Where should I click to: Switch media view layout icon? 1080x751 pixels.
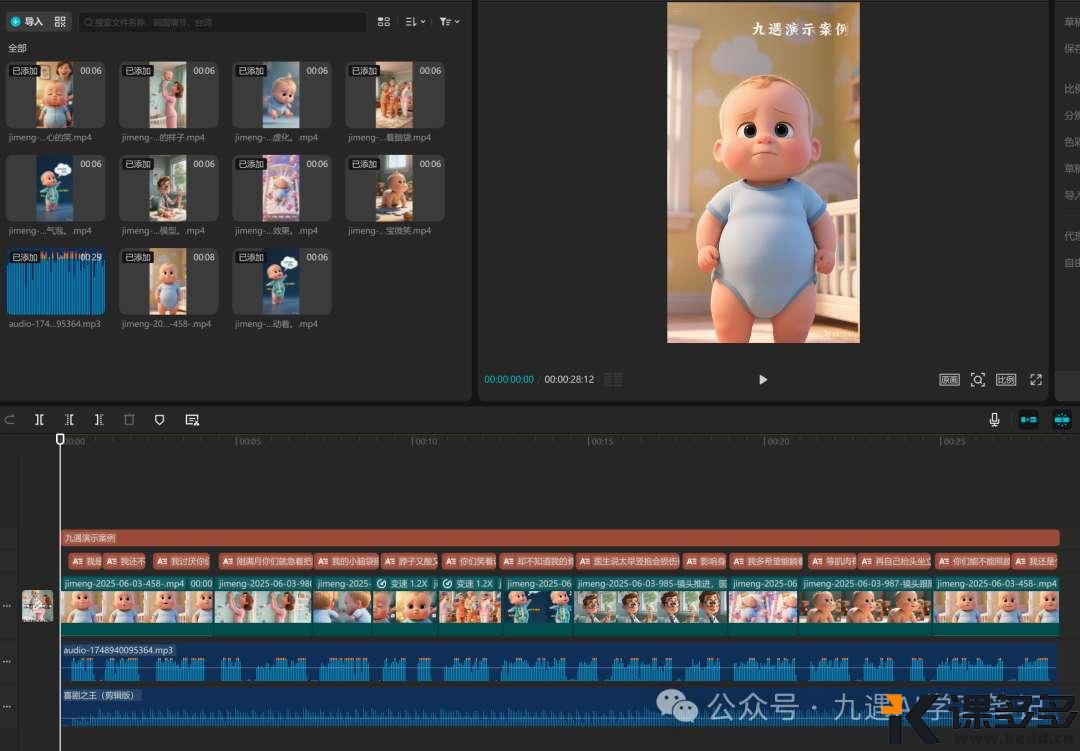384,22
